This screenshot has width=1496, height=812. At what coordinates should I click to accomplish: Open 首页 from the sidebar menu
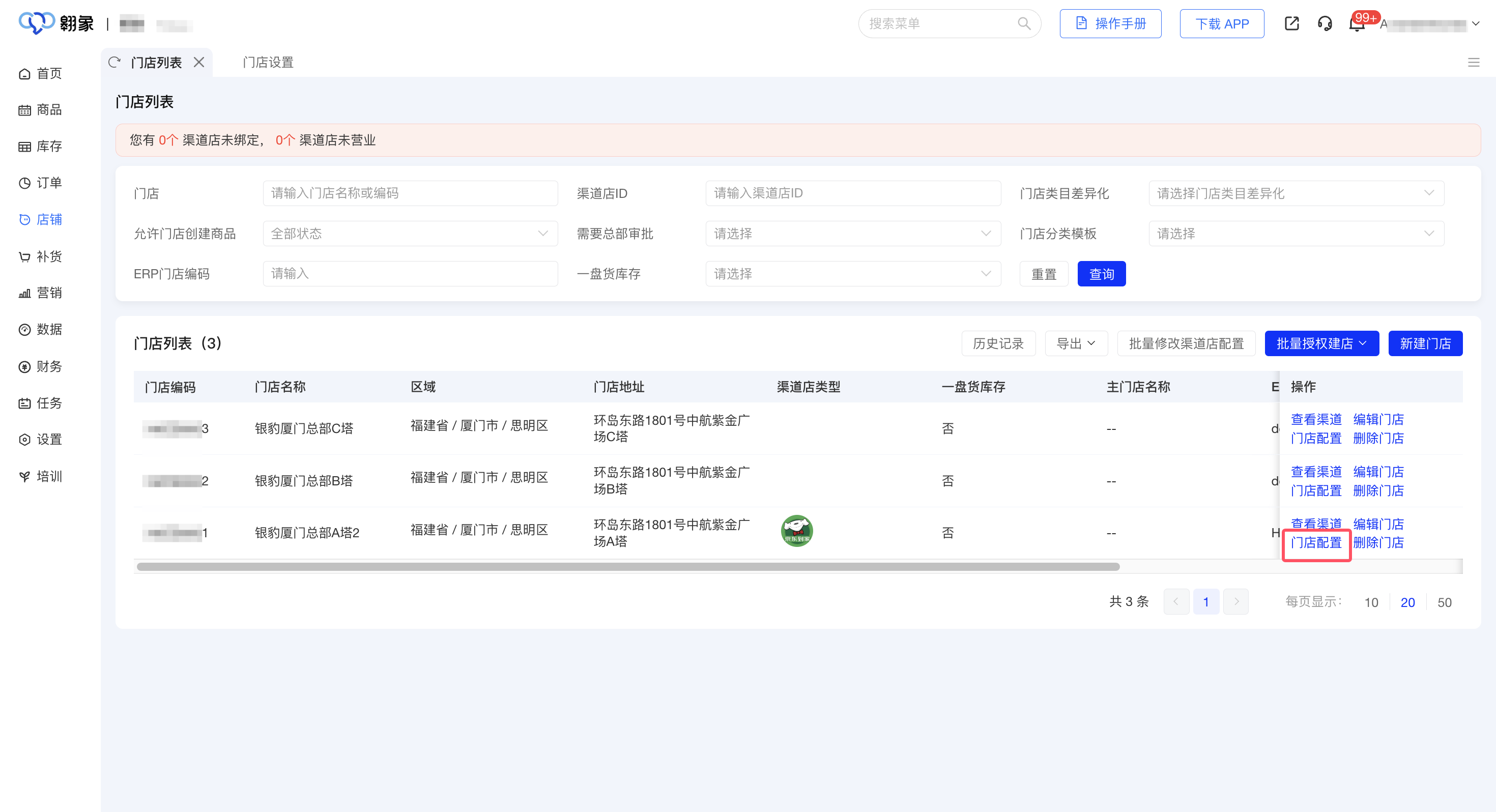point(40,73)
